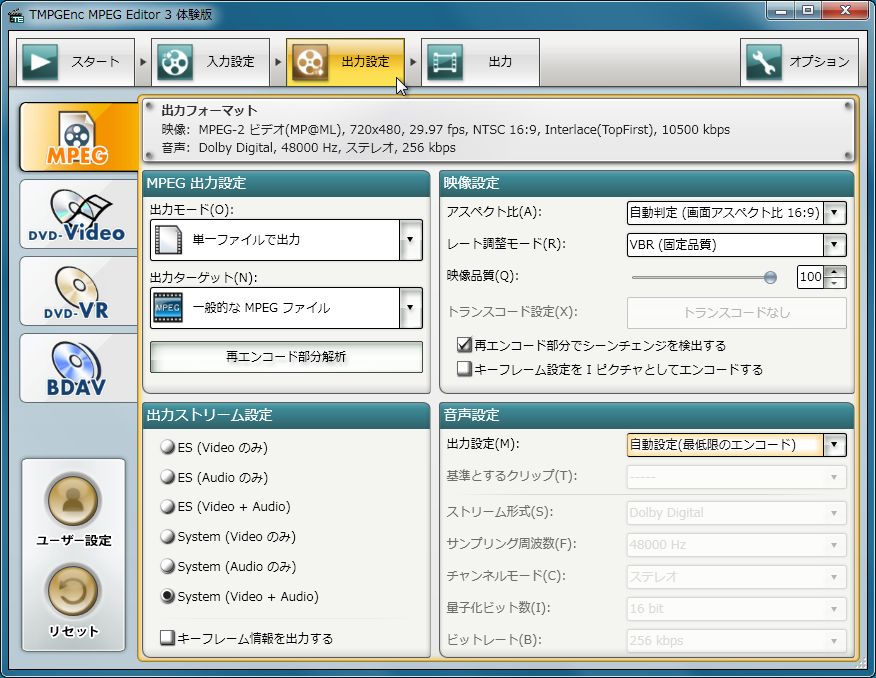Click the 音声設定 panel header

647,415
